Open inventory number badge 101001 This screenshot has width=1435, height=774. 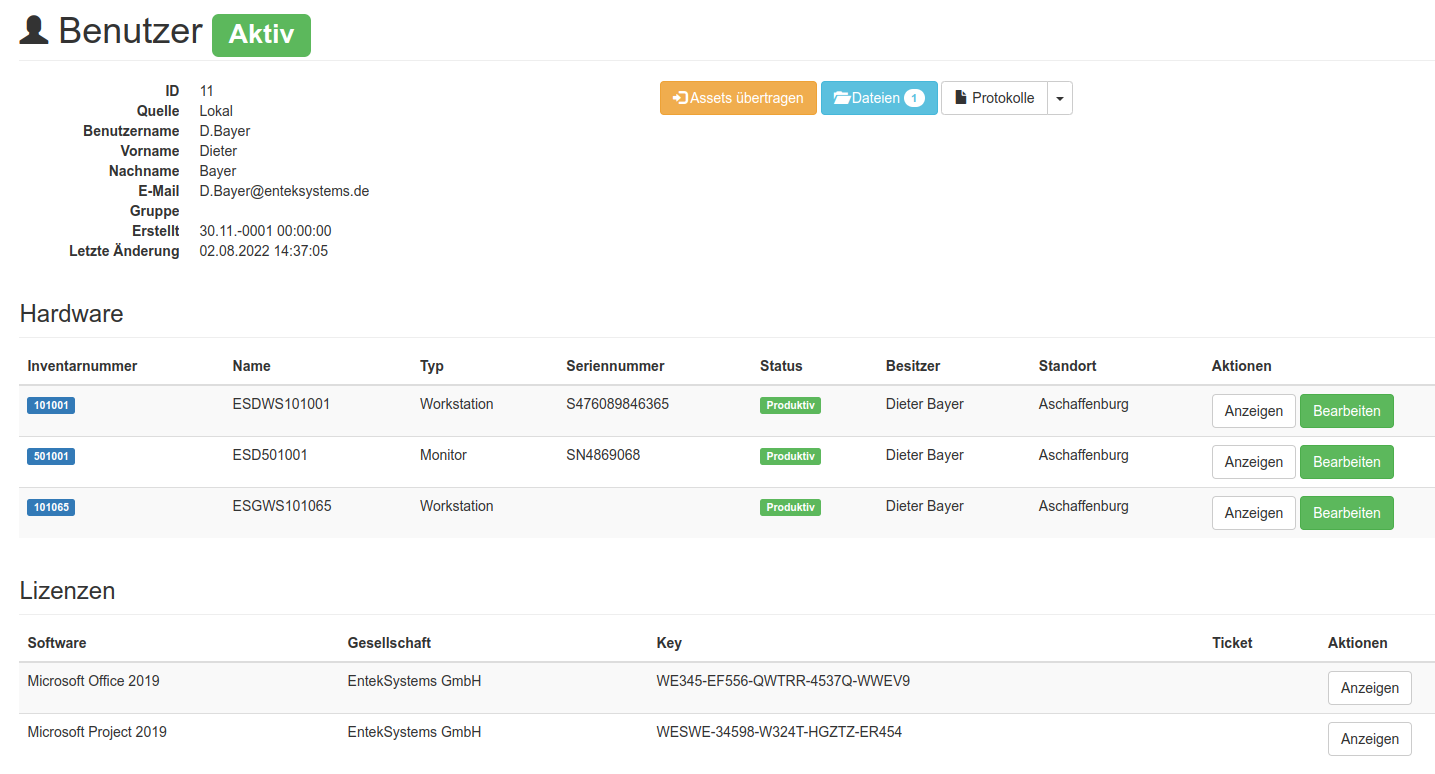[51, 406]
